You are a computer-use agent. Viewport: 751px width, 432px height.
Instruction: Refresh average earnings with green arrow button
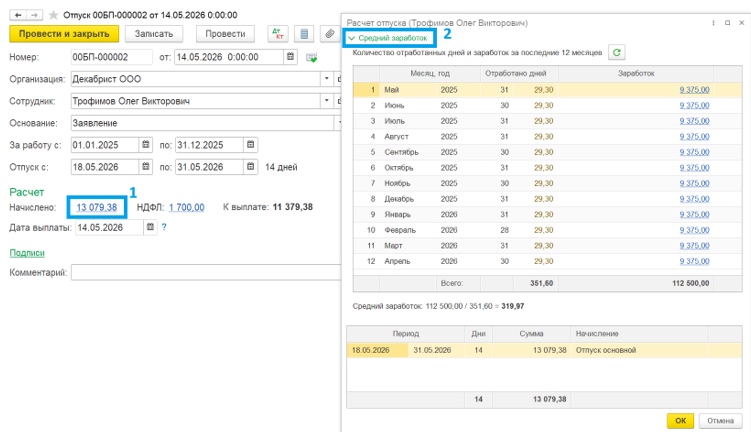(616, 53)
